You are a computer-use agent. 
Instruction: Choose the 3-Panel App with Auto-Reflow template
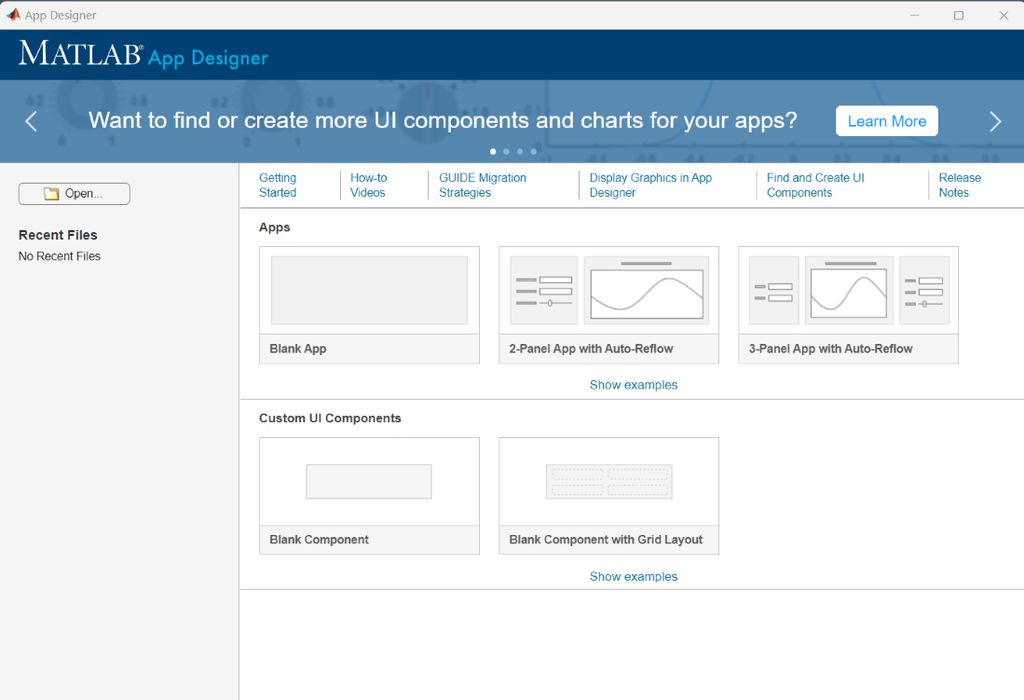(x=848, y=305)
